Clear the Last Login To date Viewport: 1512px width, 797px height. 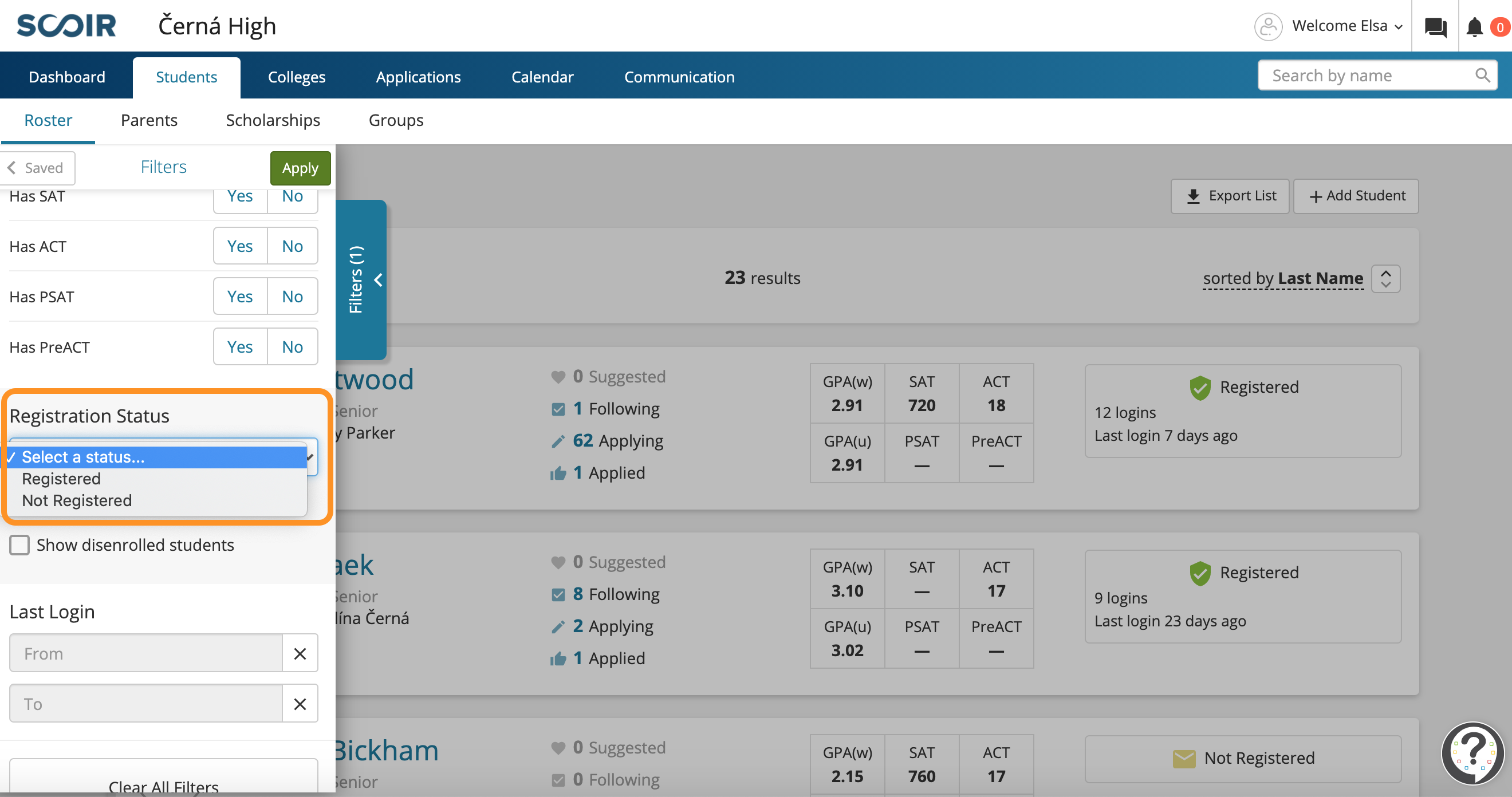click(x=300, y=704)
